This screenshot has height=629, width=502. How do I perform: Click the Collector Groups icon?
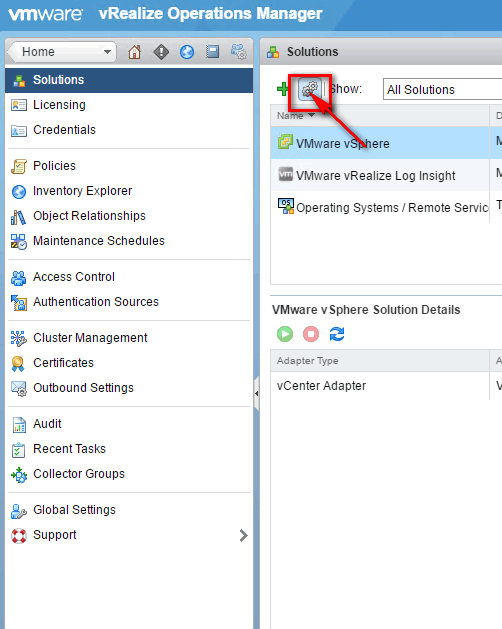point(18,475)
